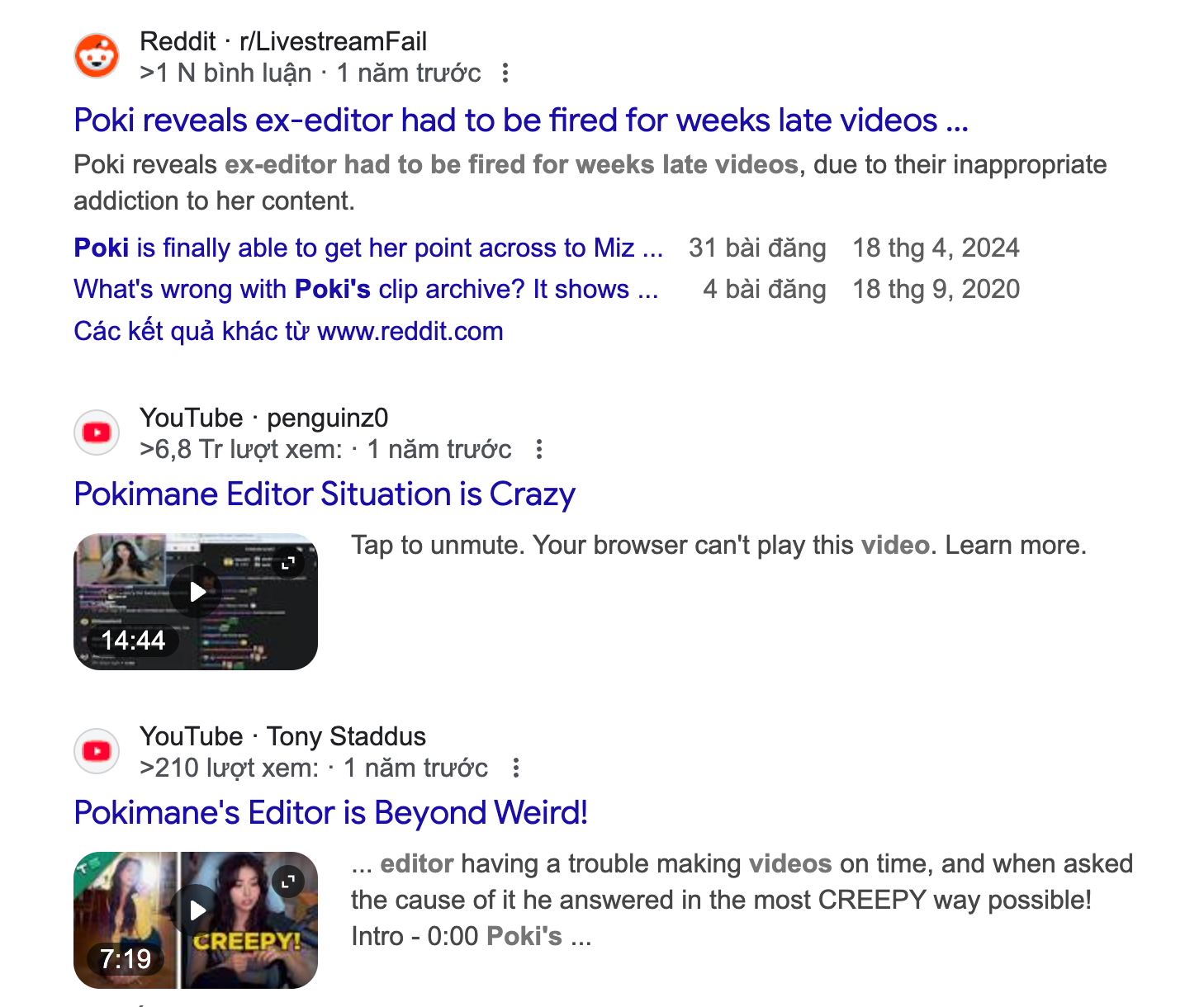Click the YouTube icon beside penguinz0

click(x=97, y=433)
